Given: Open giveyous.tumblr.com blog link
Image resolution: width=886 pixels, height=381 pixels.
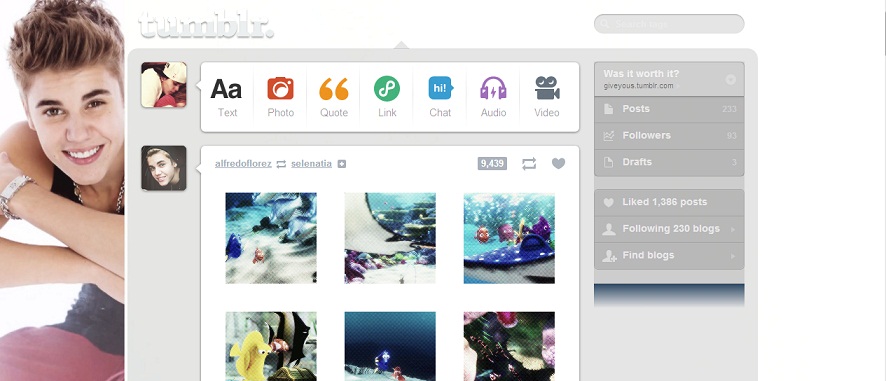Looking at the screenshot, I should point(638,86).
